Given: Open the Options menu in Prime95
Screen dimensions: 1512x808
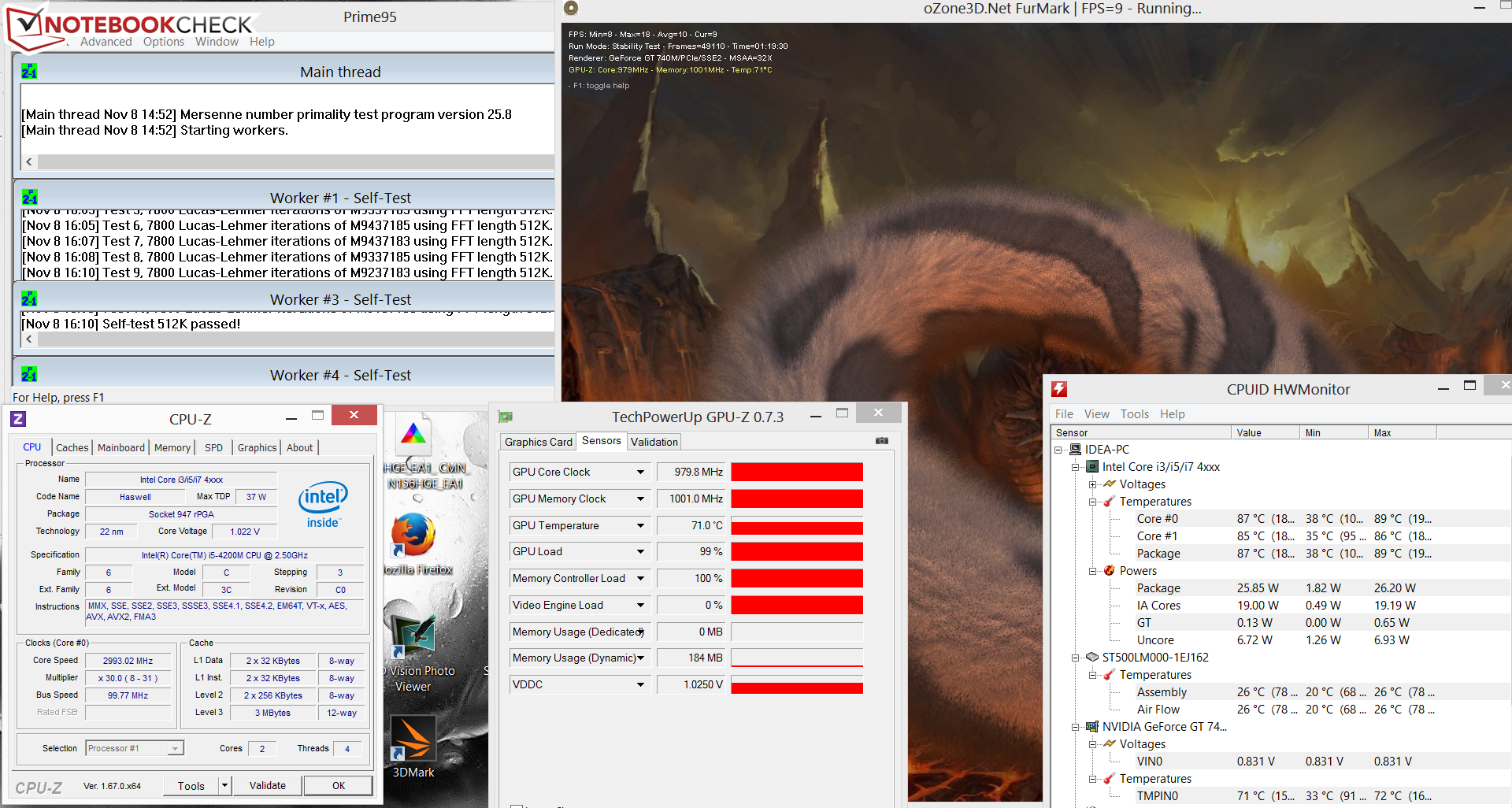Looking at the screenshot, I should [164, 42].
